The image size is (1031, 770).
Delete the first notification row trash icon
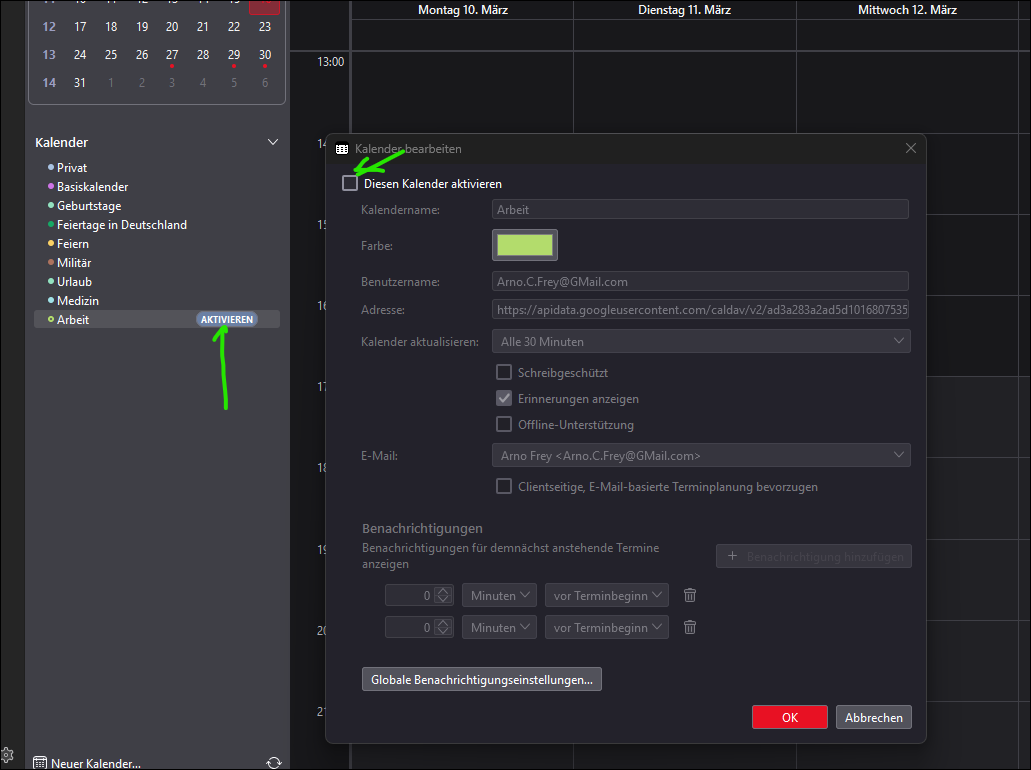[x=690, y=596]
